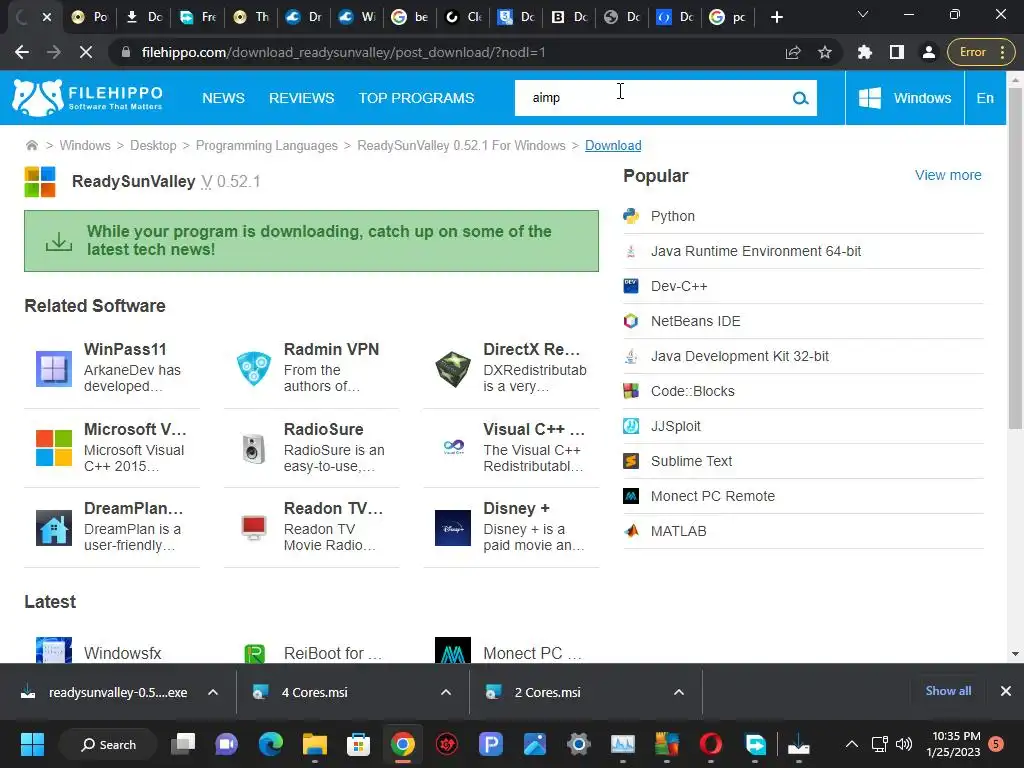The width and height of the screenshot is (1024, 768).
Task: Click the share page icon in address bar
Action: (x=793, y=52)
